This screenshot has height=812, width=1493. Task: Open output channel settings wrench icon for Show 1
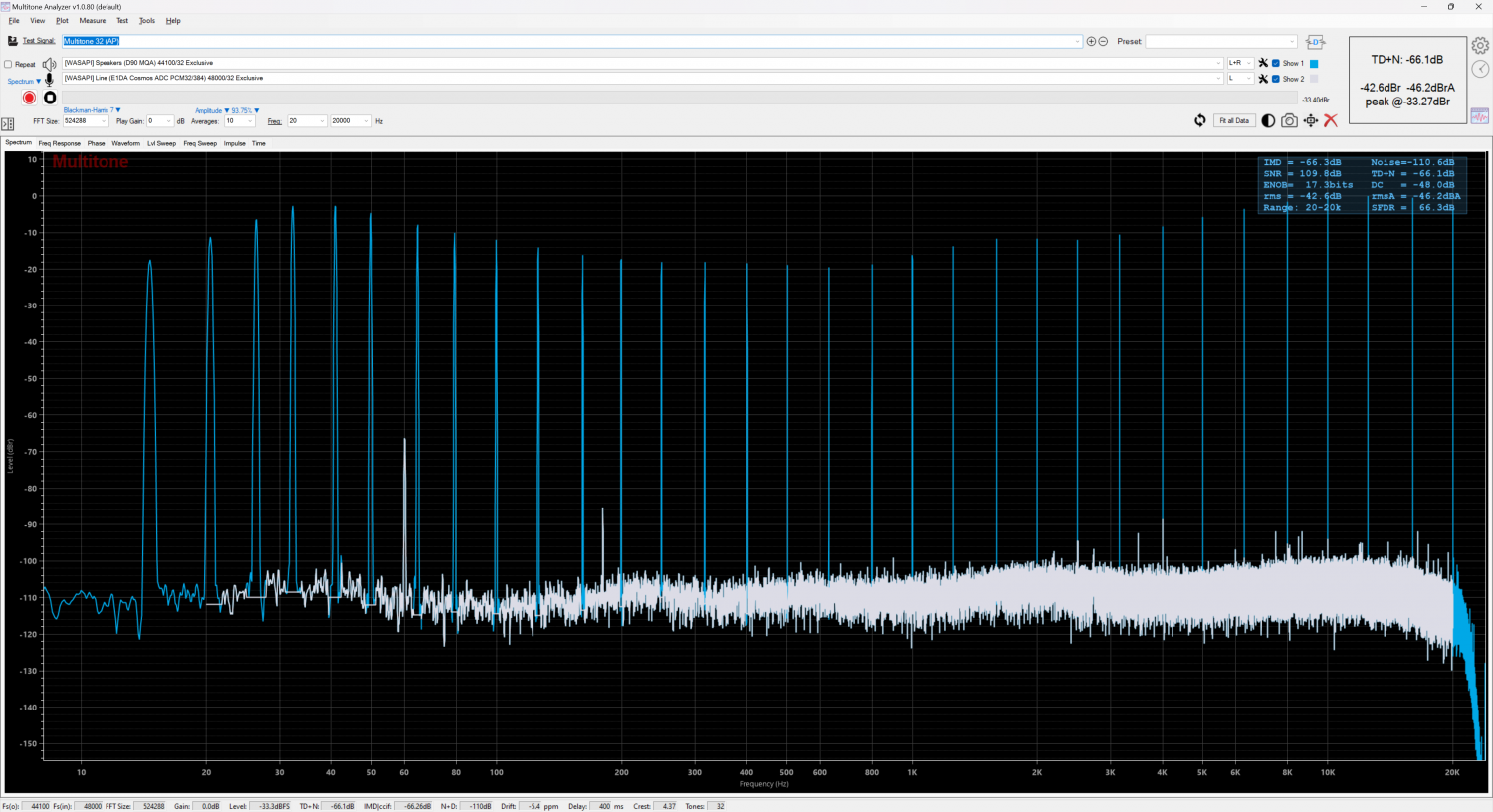(x=1263, y=63)
